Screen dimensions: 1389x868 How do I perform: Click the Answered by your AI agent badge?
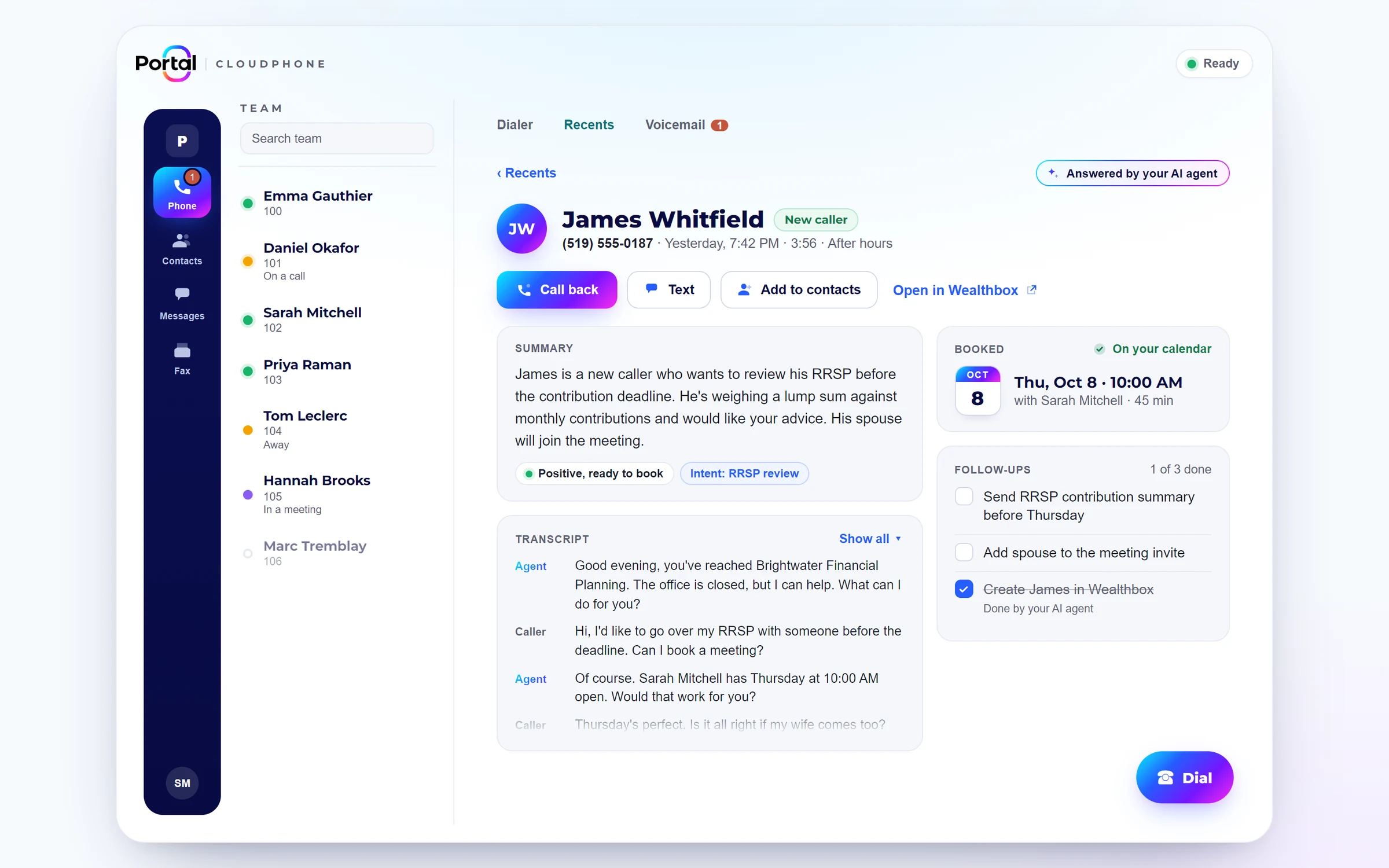click(1132, 173)
